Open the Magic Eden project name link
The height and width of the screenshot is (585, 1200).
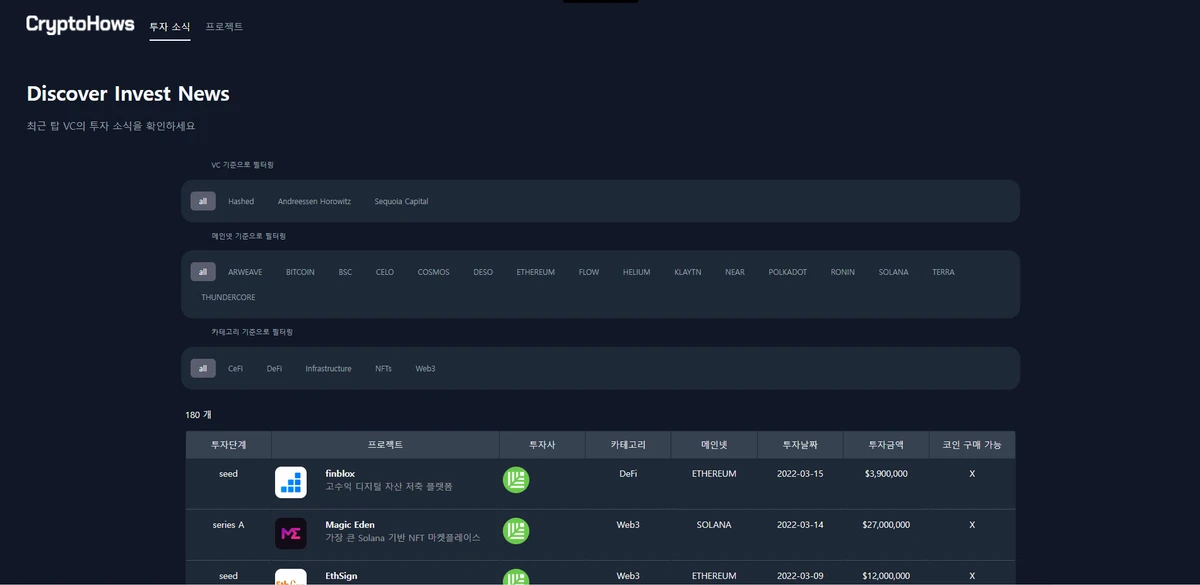pos(350,524)
